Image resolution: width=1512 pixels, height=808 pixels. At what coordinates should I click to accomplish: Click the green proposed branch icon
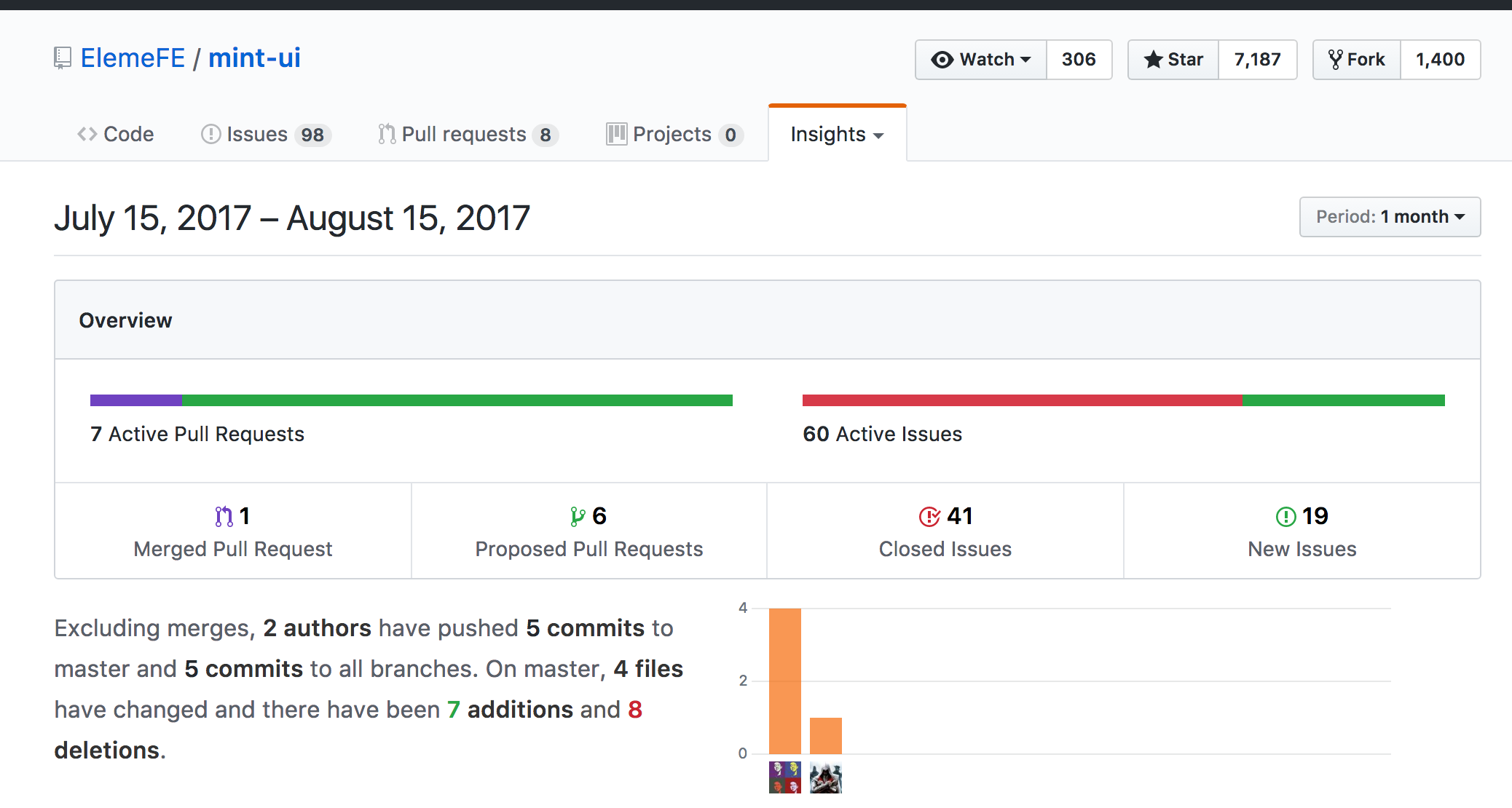click(578, 517)
